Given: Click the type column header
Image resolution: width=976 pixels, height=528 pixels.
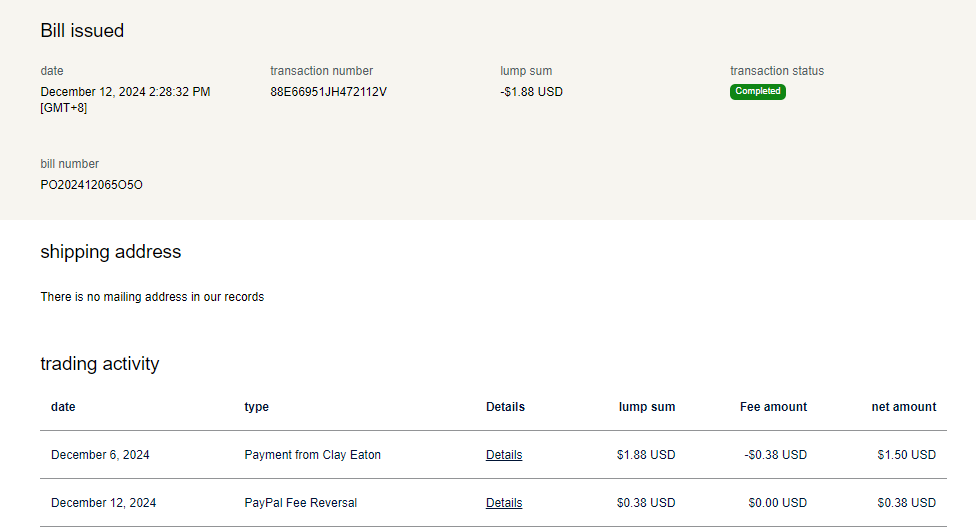Looking at the screenshot, I should click(256, 407).
